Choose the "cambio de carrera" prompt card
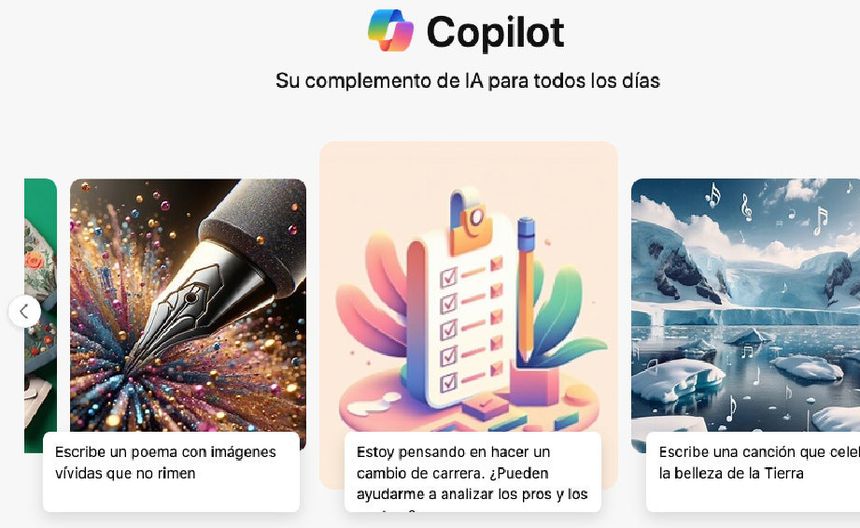This screenshot has height=528, width=860. pos(473,472)
